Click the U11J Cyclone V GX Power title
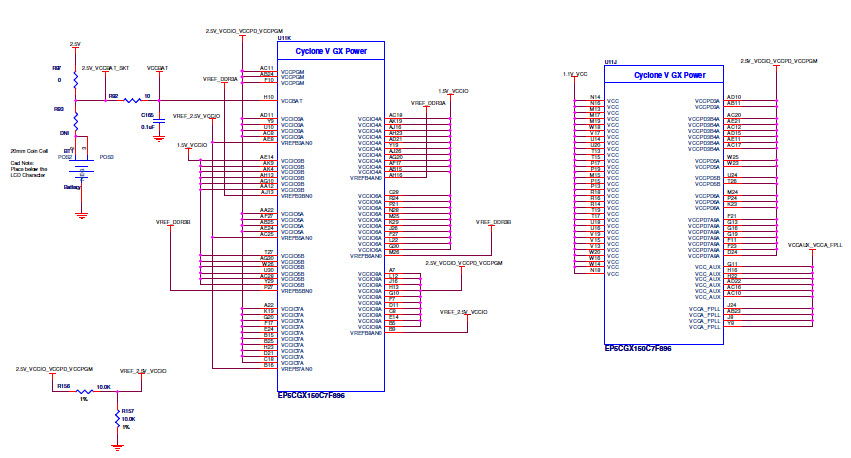 tap(670, 75)
